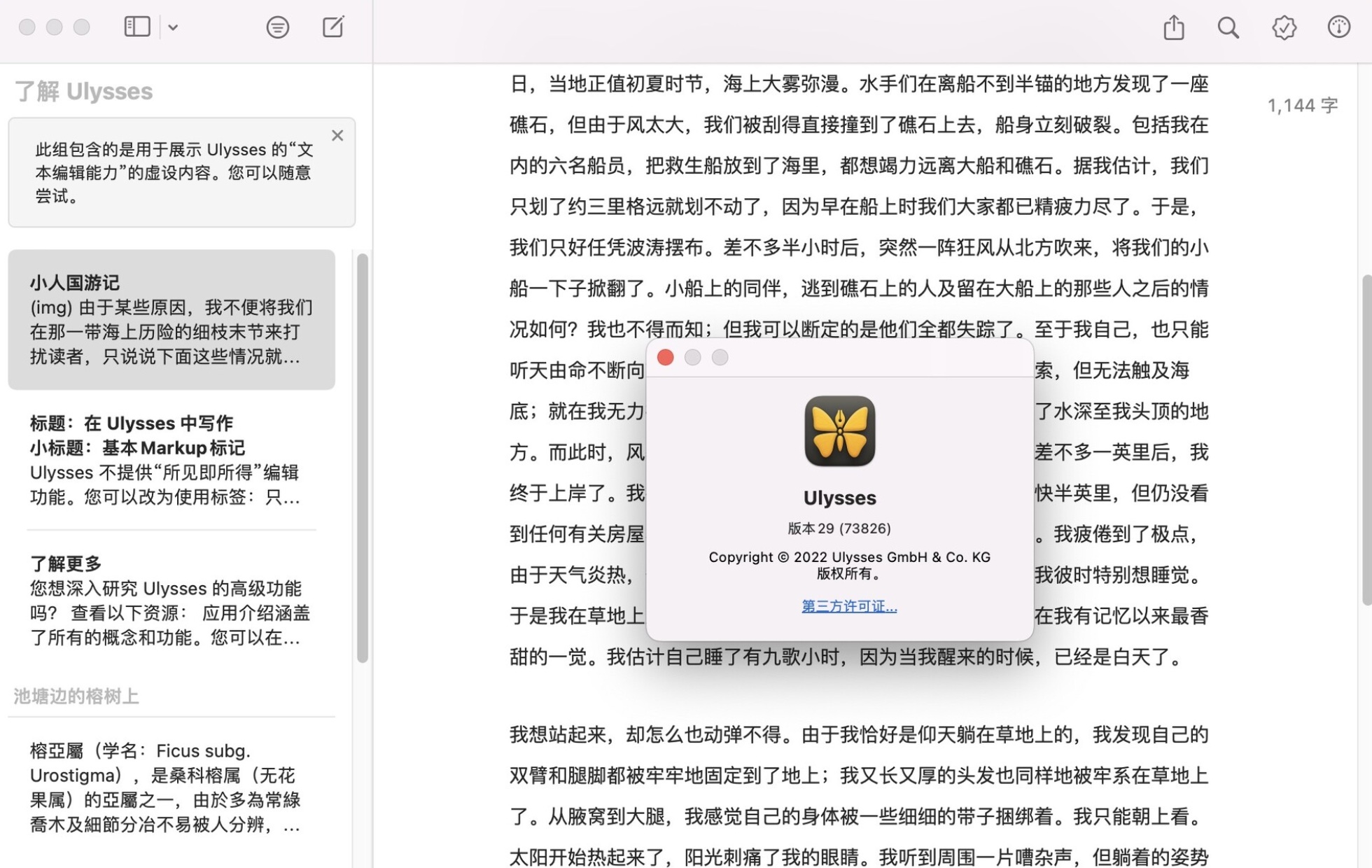The height and width of the screenshot is (868, 1372).
Task: Dismiss the info banner with X
Action: (x=337, y=135)
